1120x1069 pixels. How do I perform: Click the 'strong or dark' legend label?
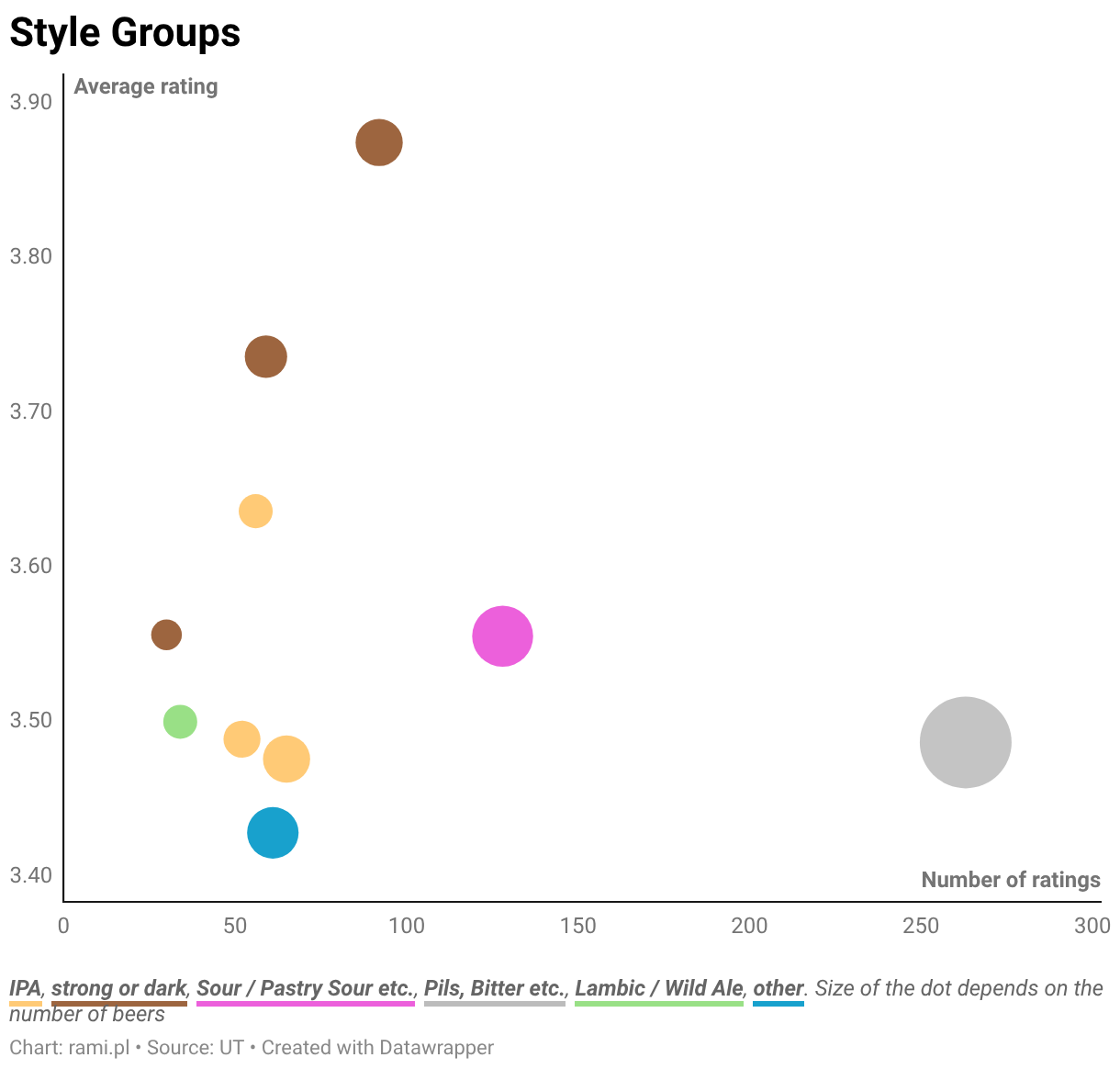(119, 988)
